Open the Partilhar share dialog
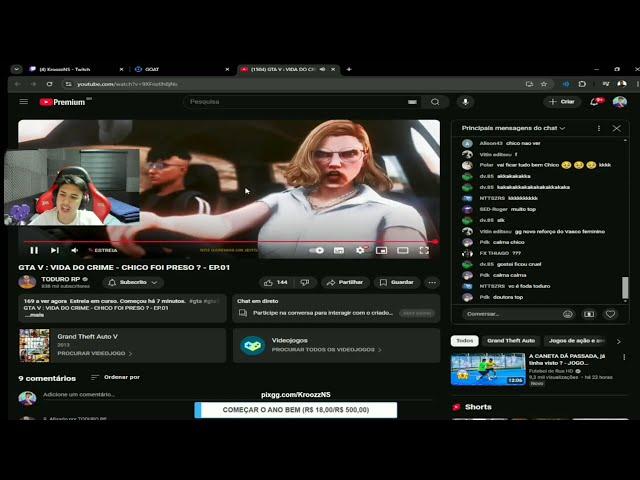The image size is (640, 480). click(x=345, y=282)
